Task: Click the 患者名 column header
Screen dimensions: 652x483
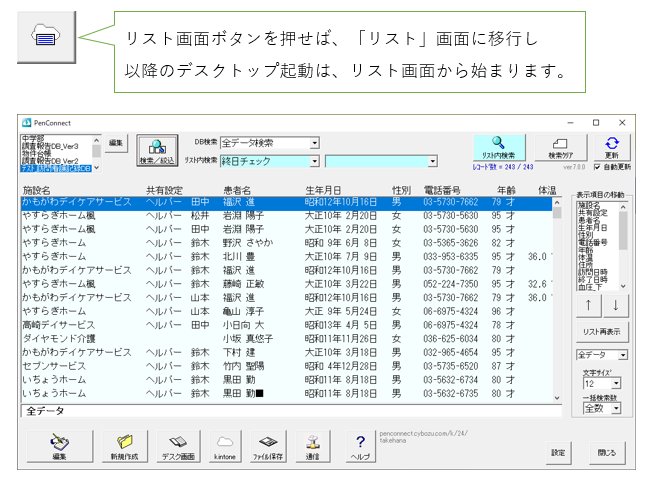Action: click(x=237, y=190)
